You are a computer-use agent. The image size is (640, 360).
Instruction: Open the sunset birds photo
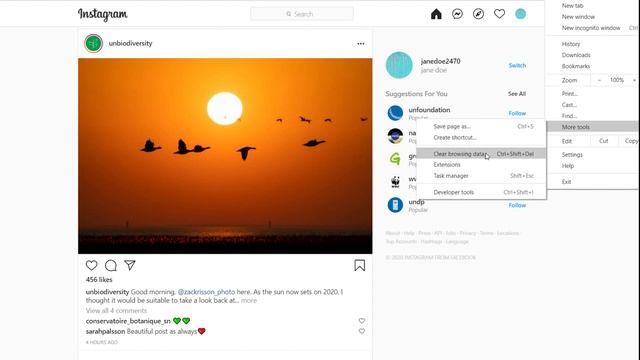[x=225, y=156]
